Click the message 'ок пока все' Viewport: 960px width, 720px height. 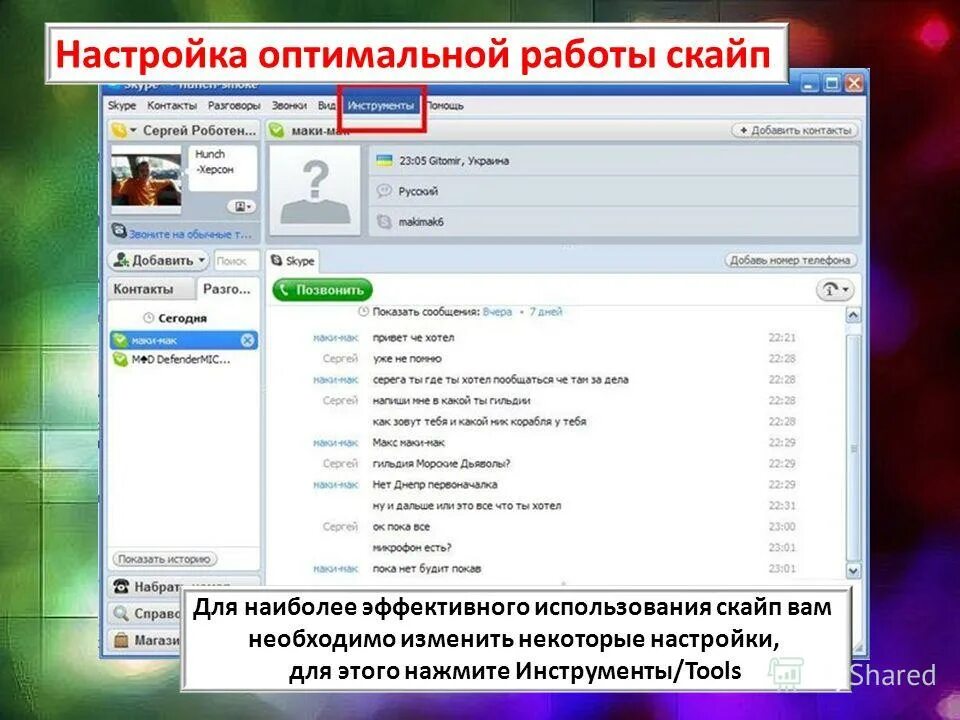[401, 527]
